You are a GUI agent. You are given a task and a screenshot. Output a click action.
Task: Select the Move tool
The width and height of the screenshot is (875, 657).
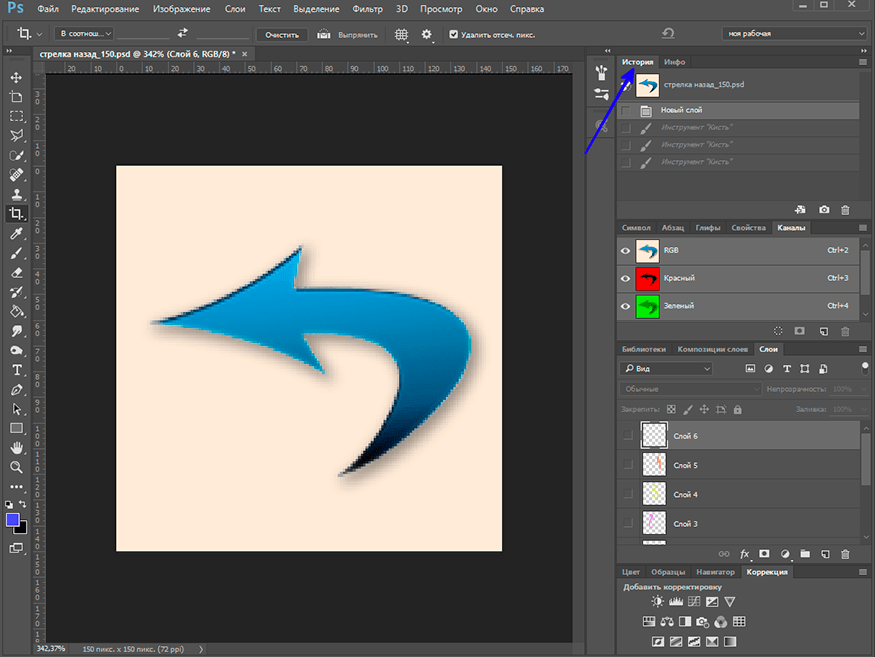point(16,77)
